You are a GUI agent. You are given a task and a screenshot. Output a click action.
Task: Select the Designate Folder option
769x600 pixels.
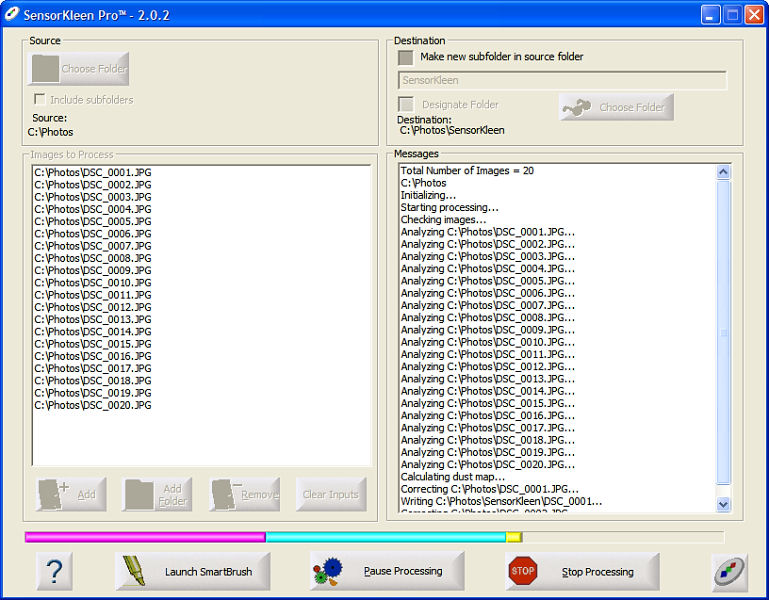coord(406,104)
